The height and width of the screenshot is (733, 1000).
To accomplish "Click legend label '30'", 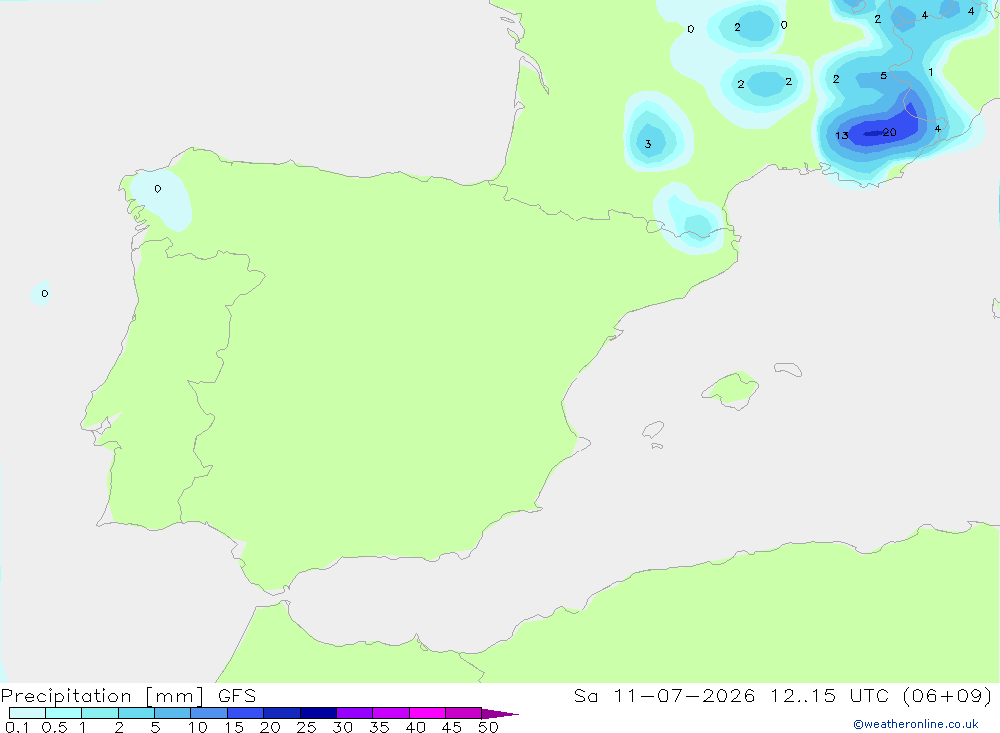I will tap(343, 727).
